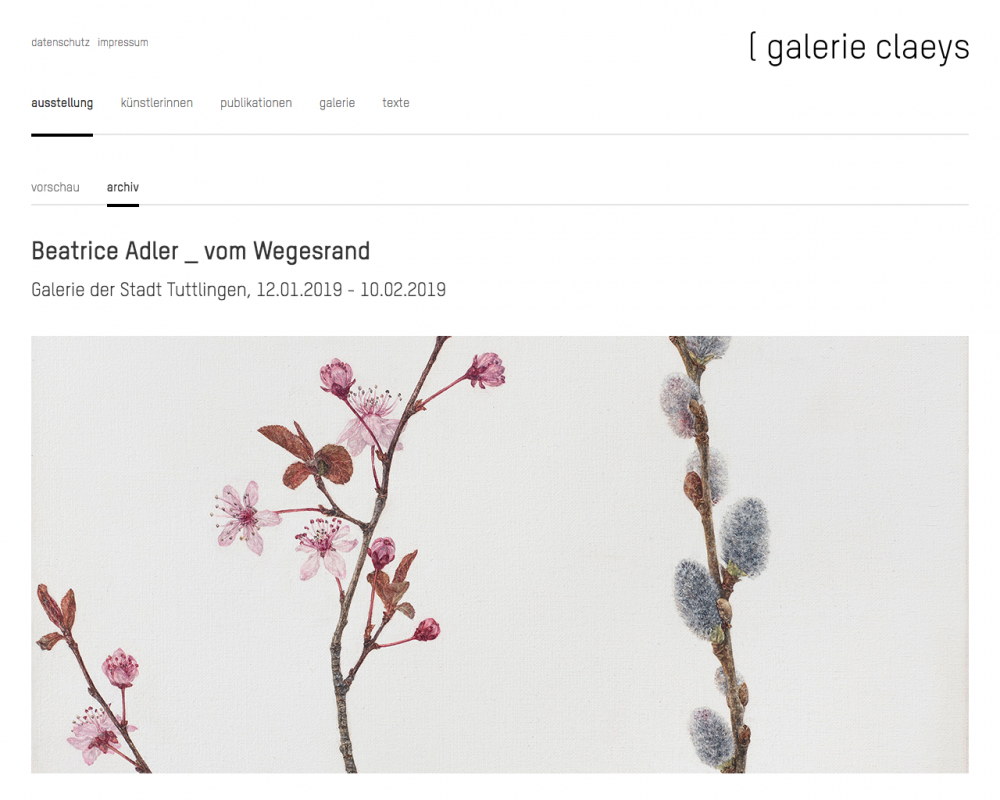The width and height of the screenshot is (1000, 800).
Task: Click the Beatrice Adler exhibition title
Action: [x=200, y=251]
